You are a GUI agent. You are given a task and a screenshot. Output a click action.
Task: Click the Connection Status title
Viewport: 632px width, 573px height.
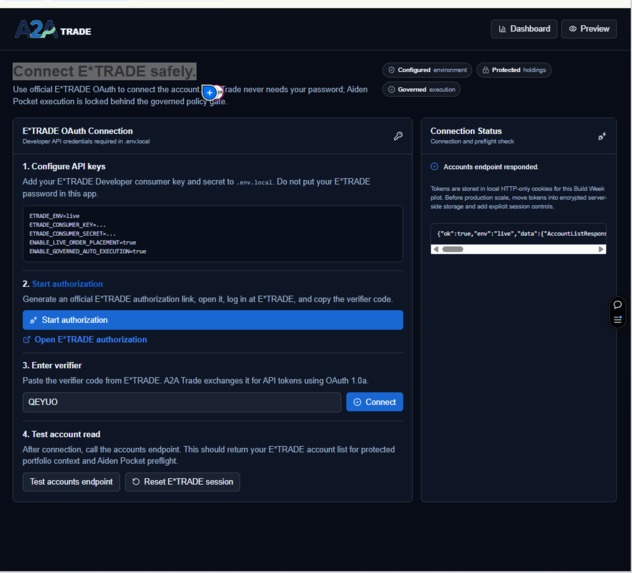pos(466,131)
